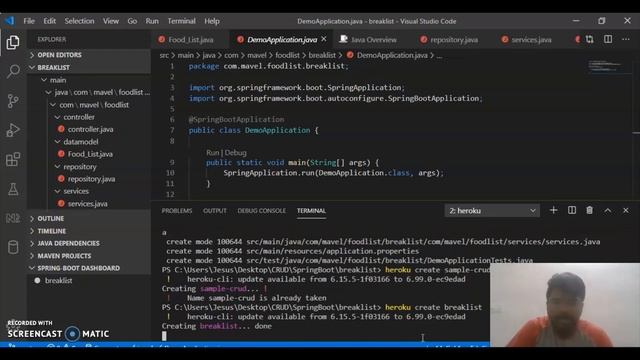
Task: Open the Edit menu
Action: coord(49,21)
